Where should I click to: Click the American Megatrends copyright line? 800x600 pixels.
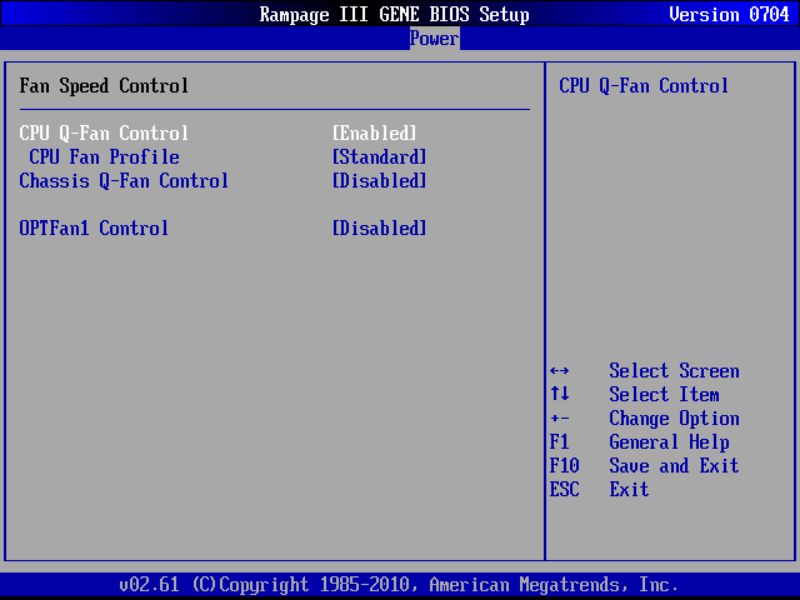point(398,584)
